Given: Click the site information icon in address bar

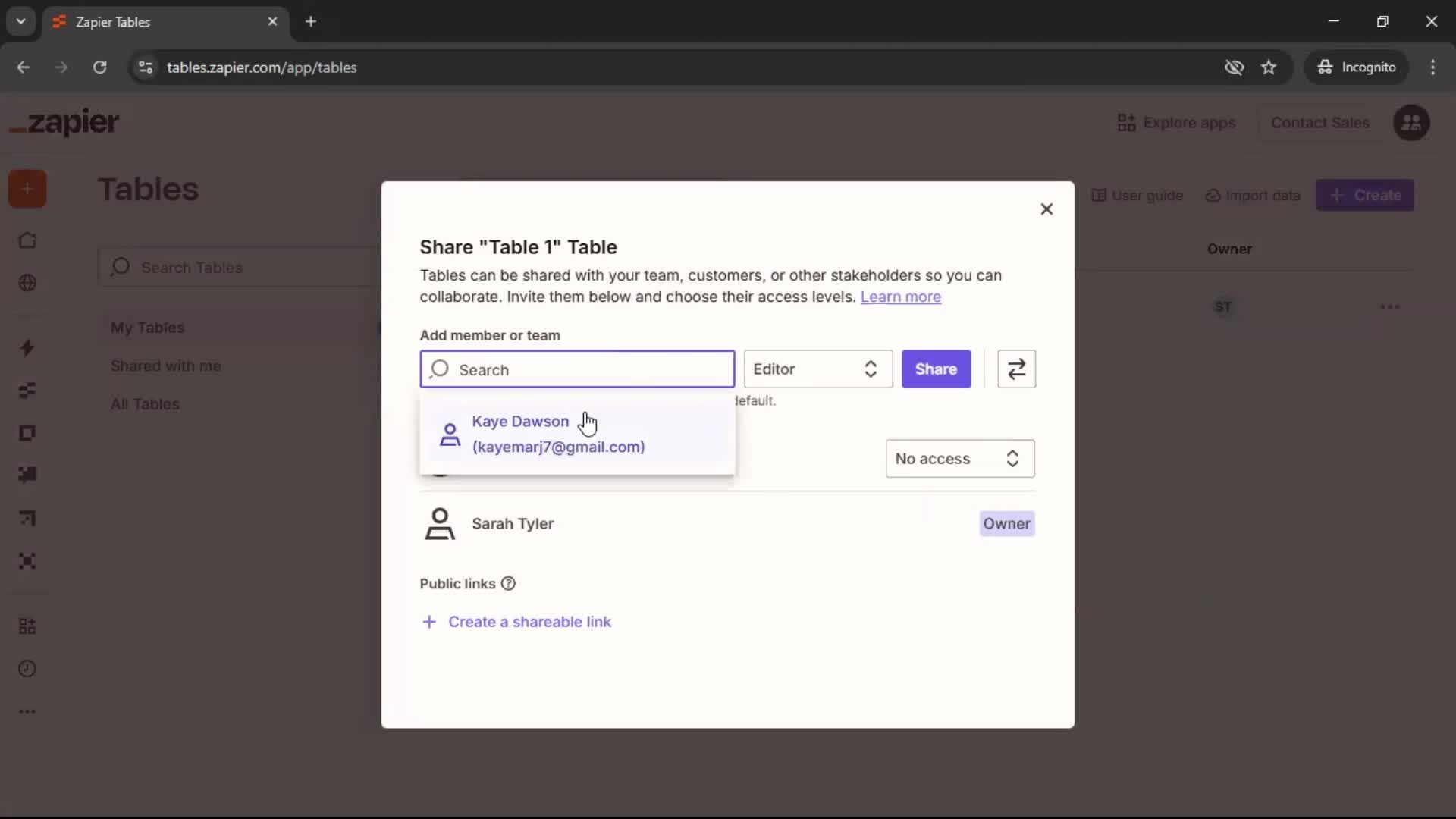Looking at the screenshot, I should click(145, 67).
